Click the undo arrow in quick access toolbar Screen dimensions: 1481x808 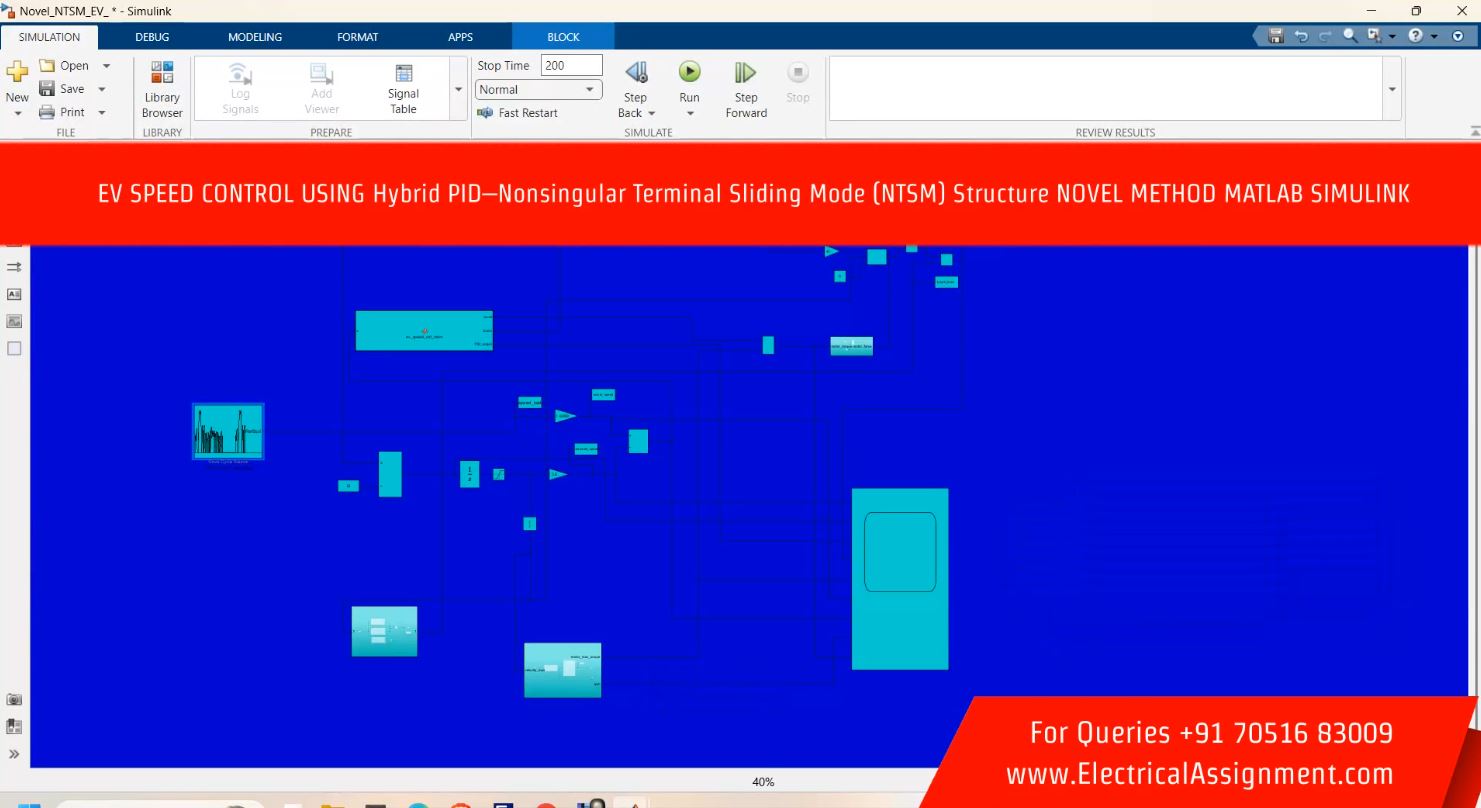pos(1301,36)
